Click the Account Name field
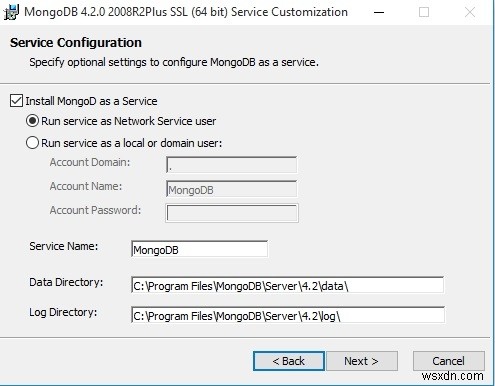Image resolution: width=495 pixels, height=386 pixels. pos(231,189)
